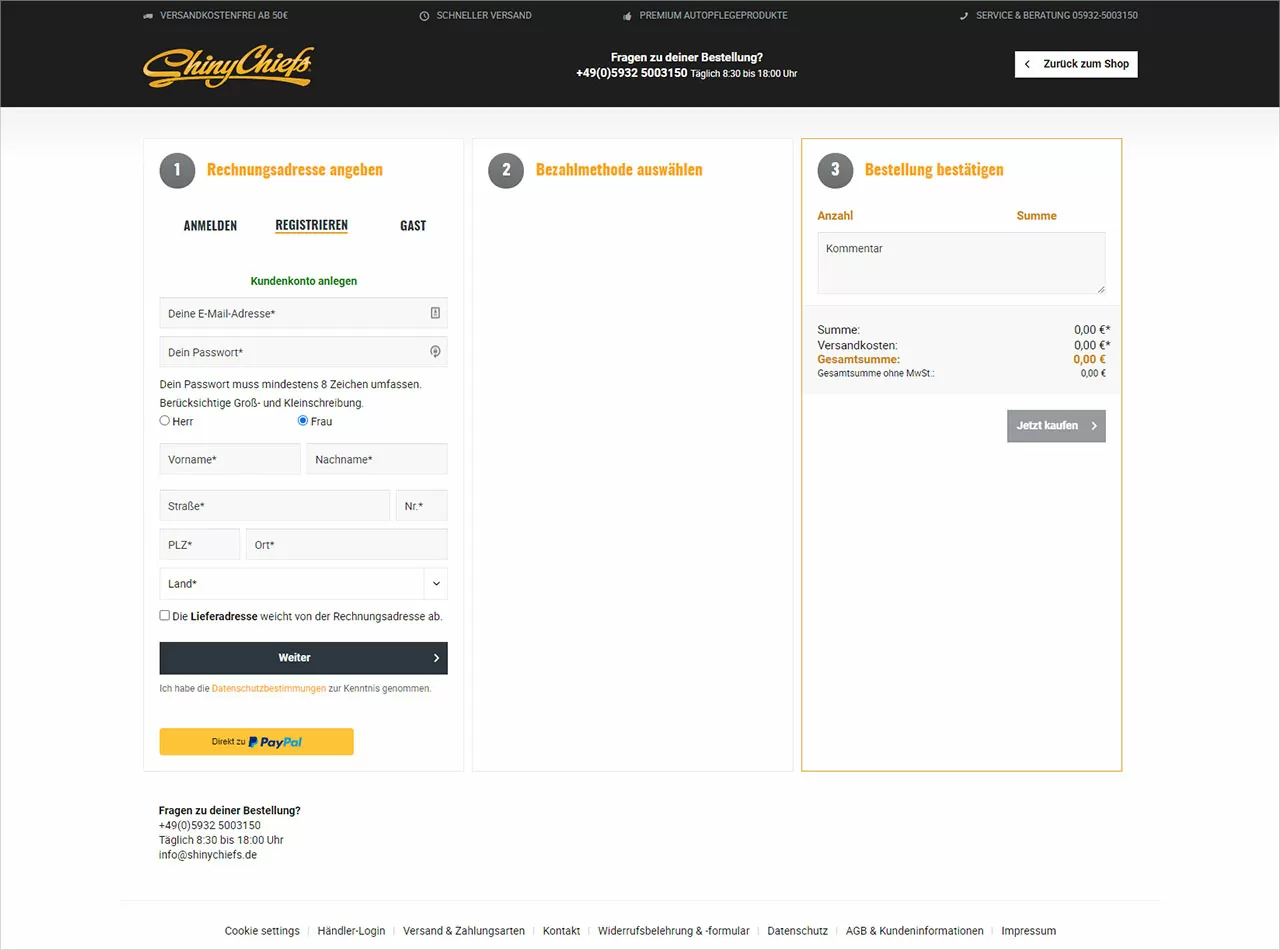This screenshot has width=1280, height=950.
Task: Click the ShinyChiefs logo
Action: tap(228, 66)
